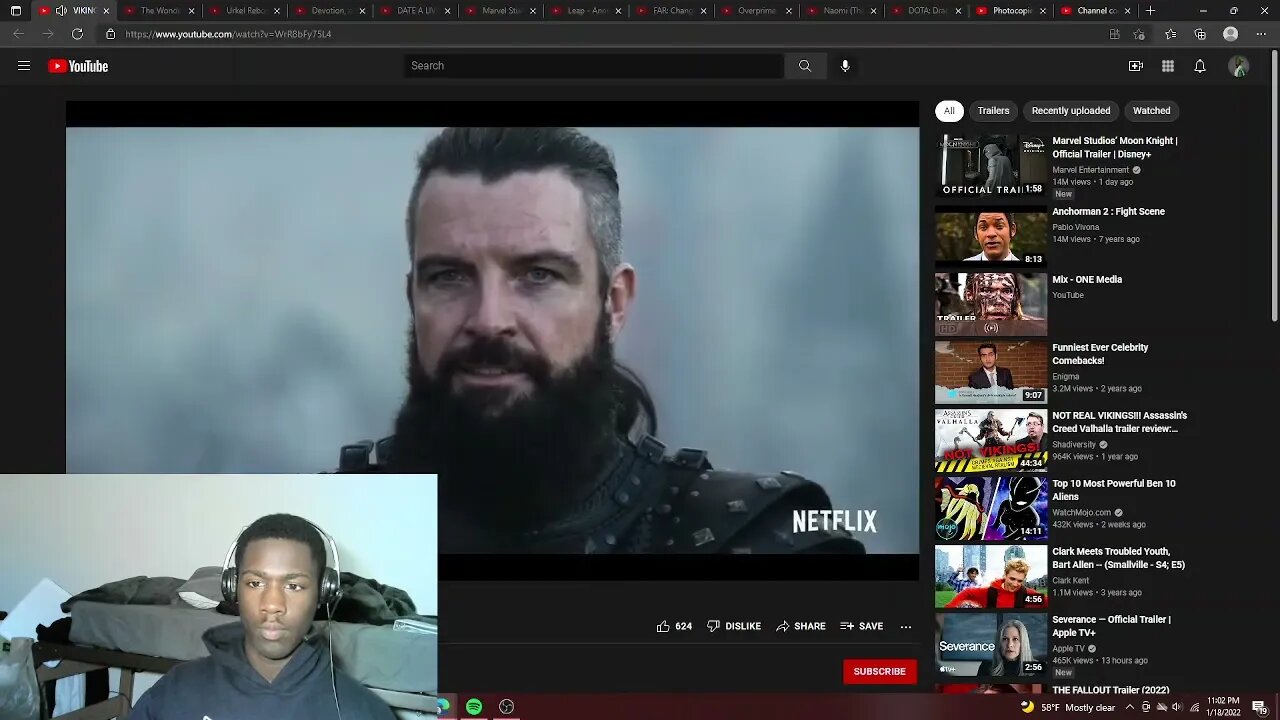Image resolution: width=1280 pixels, height=720 pixels.
Task: Open the notifications bell
Action: tap(1200, 66)
